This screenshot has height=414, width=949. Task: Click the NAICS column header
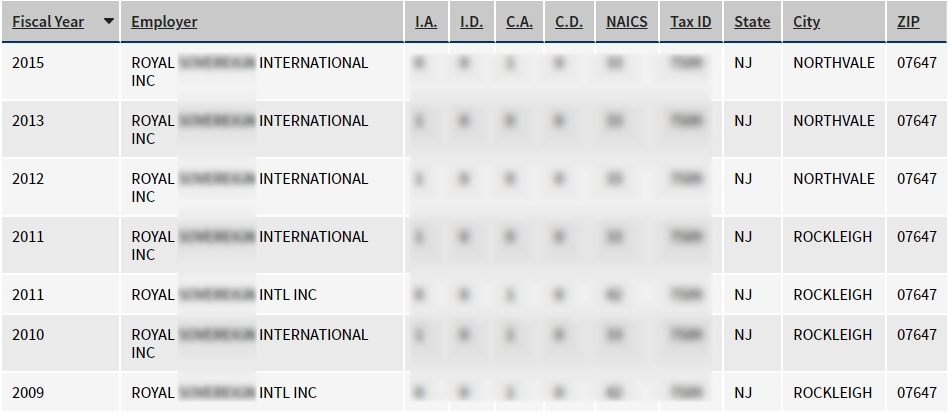[x=627, y=22]
